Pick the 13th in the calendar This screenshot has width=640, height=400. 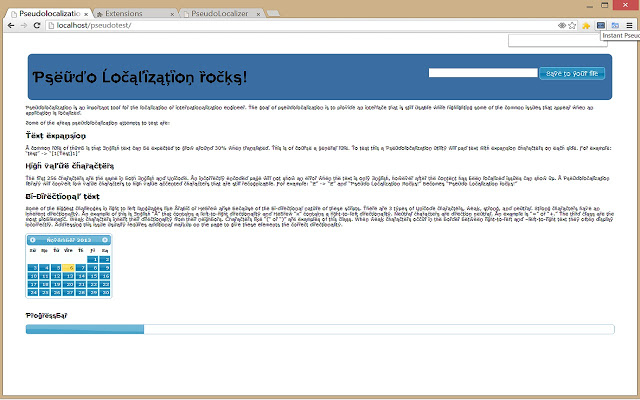point(68,276)
